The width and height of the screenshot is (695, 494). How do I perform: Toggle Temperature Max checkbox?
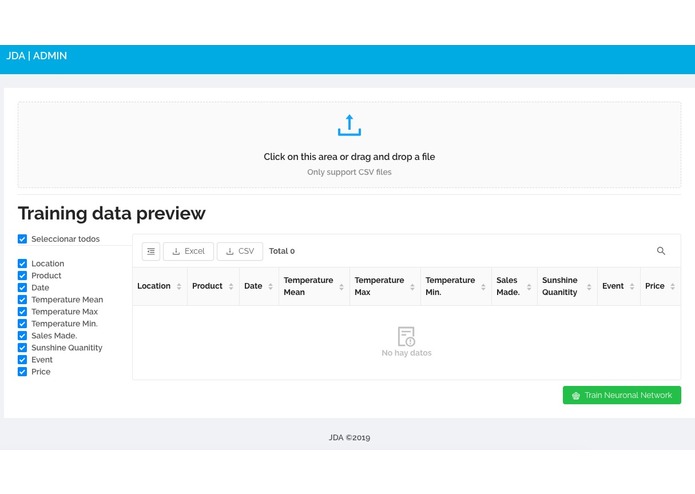[23, 311]
